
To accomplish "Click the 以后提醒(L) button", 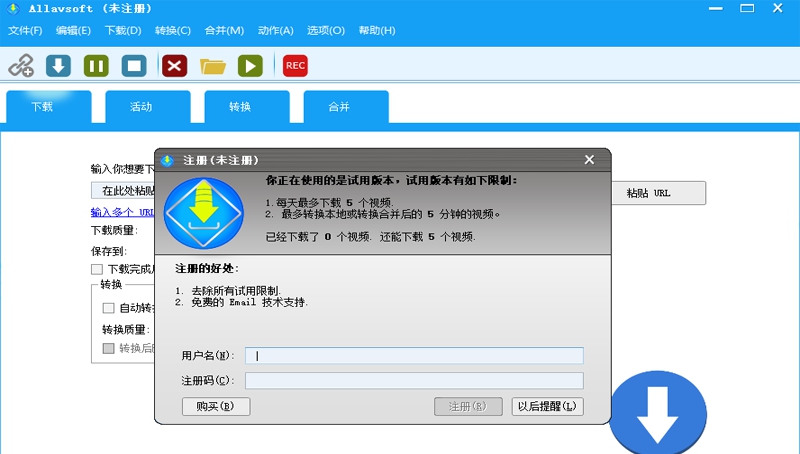I will coord(547,406).
